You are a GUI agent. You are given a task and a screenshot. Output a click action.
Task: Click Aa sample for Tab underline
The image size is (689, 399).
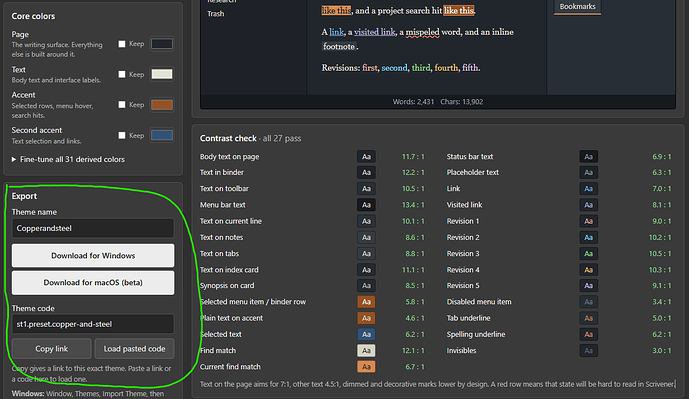pos(588,318)
